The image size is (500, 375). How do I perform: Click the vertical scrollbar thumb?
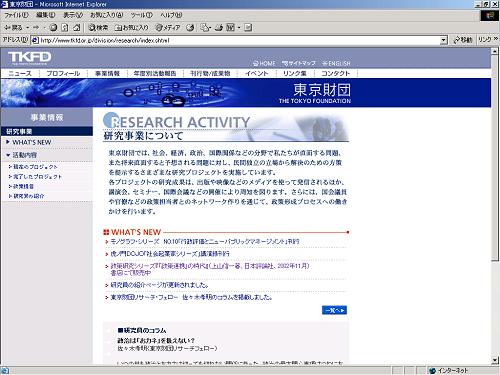495,159
